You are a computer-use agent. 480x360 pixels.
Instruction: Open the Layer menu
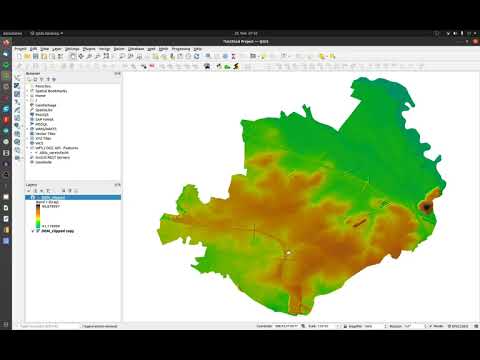(57, 49)
